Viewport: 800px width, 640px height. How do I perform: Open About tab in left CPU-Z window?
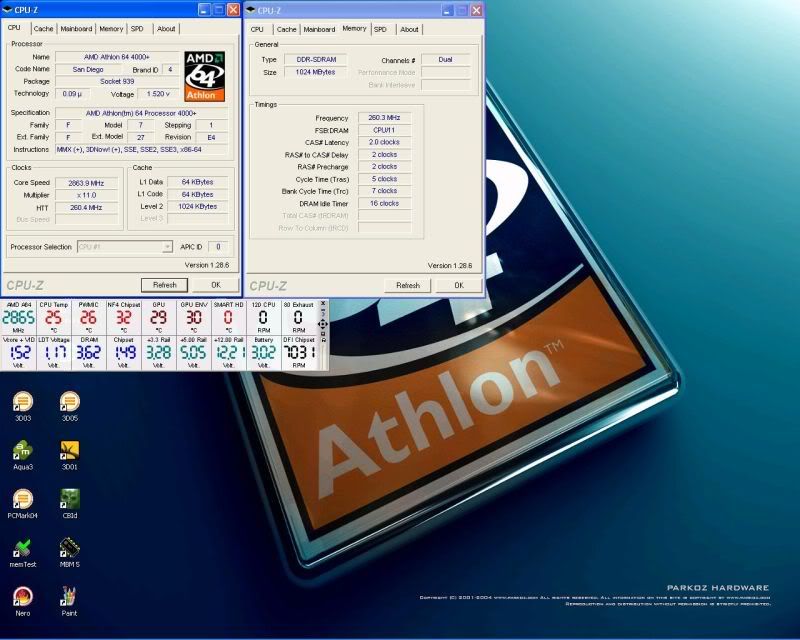coord(166,29)
